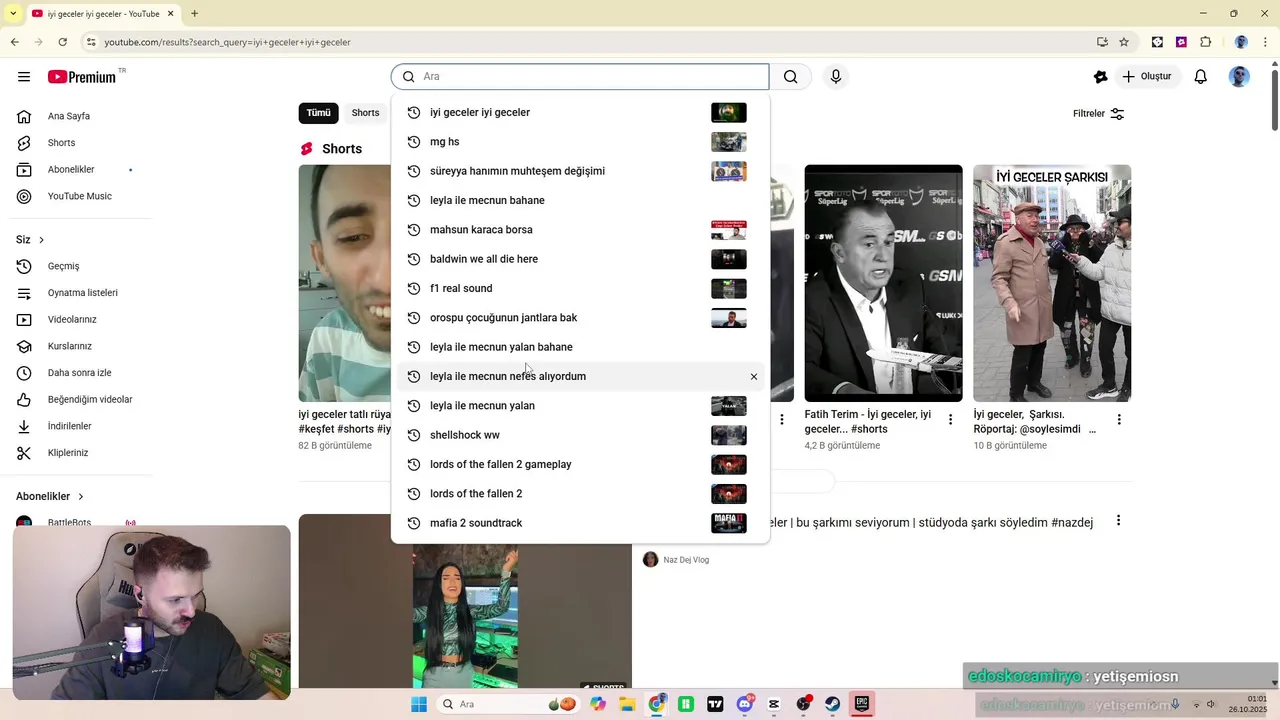Choose suggestion 'lords of the fallen 2 gameplay'
The width and height of the screenshot is (1280, 720).
click(580, 465)
